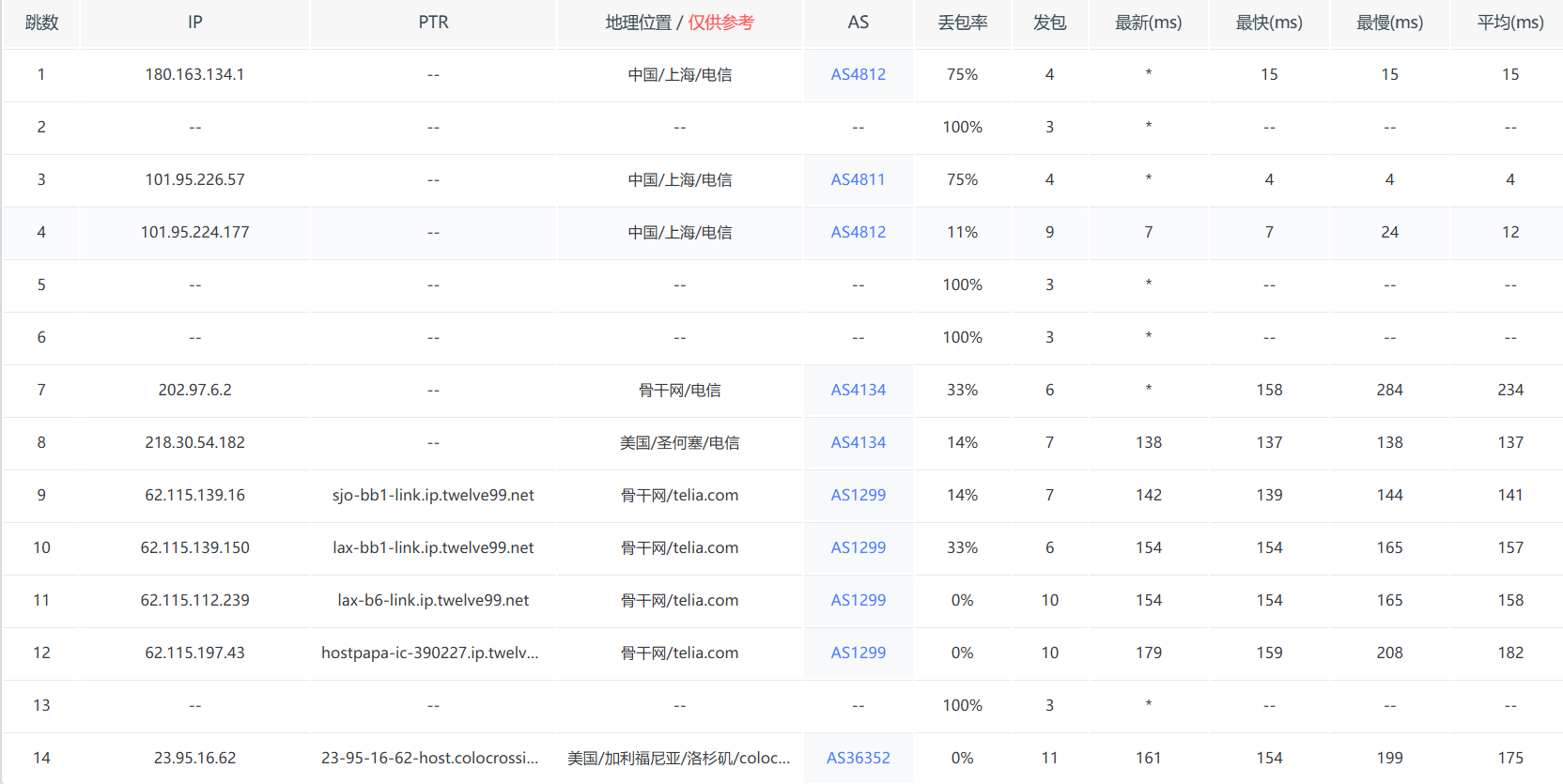Click location 美国/圣何塞/电信
The image size is (1563, 784).
(679, 442)
